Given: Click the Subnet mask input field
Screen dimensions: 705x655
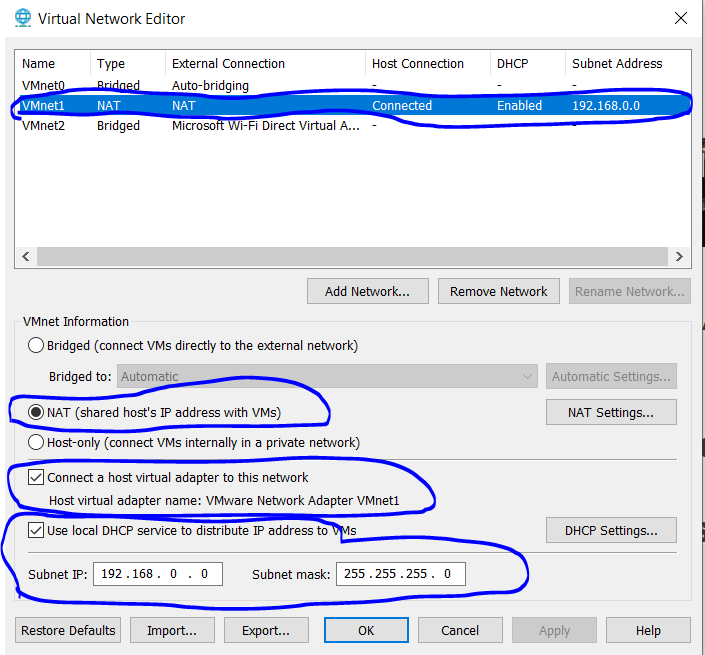Looking at the screenshot, I should 401,574.
